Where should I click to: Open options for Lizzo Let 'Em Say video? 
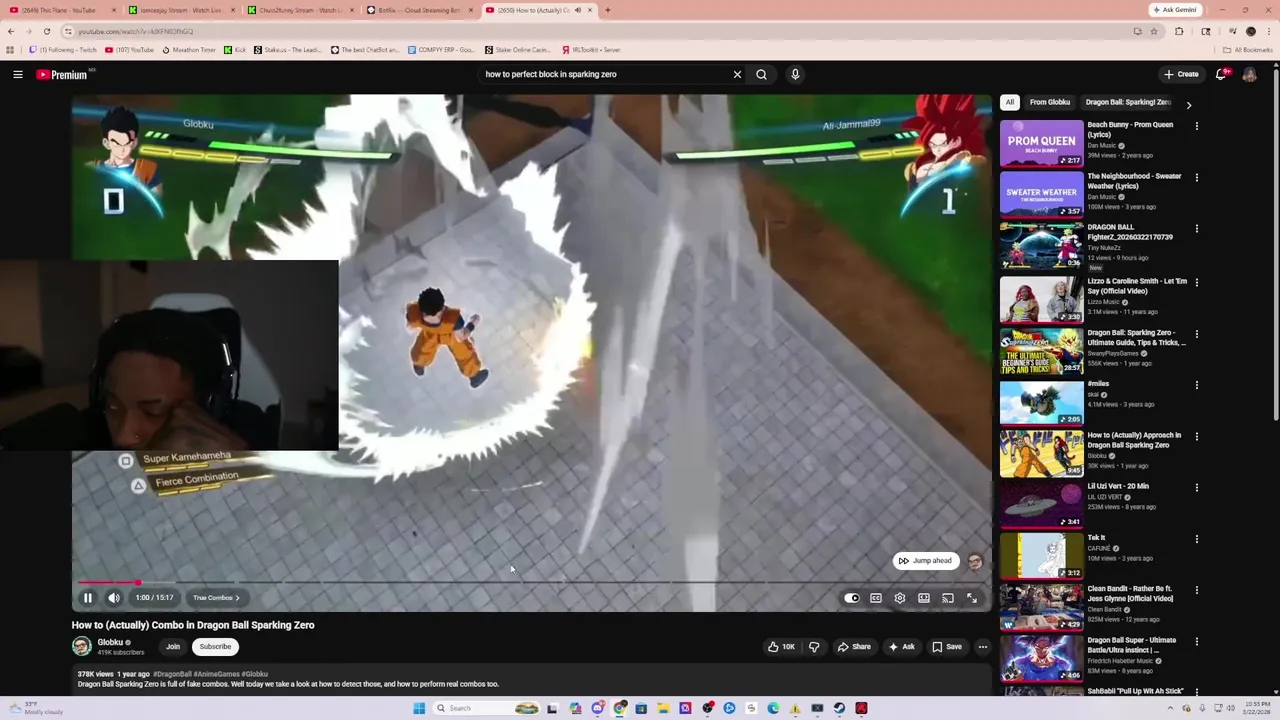1196,283
